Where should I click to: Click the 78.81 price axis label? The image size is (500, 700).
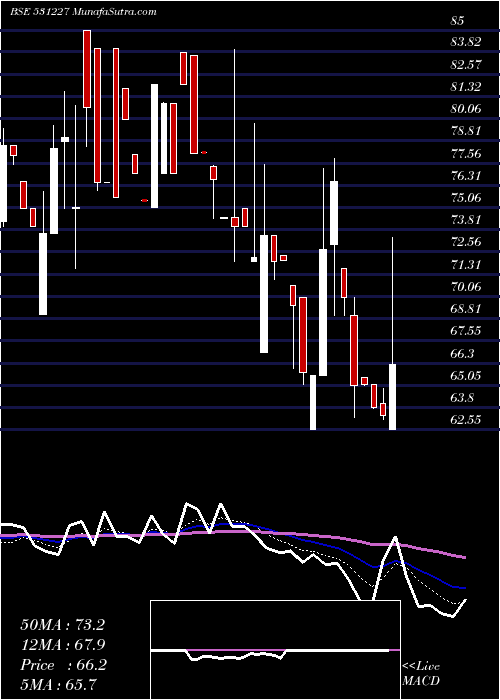466,131
